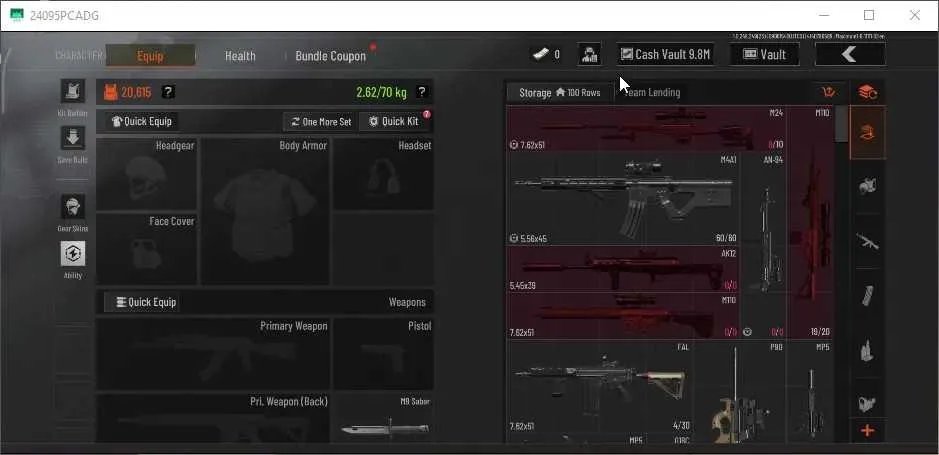Viewport: 939px width, 455px height.
Task: Filter storage by the rifle weapons icon
Action: (x=868, y=241)
